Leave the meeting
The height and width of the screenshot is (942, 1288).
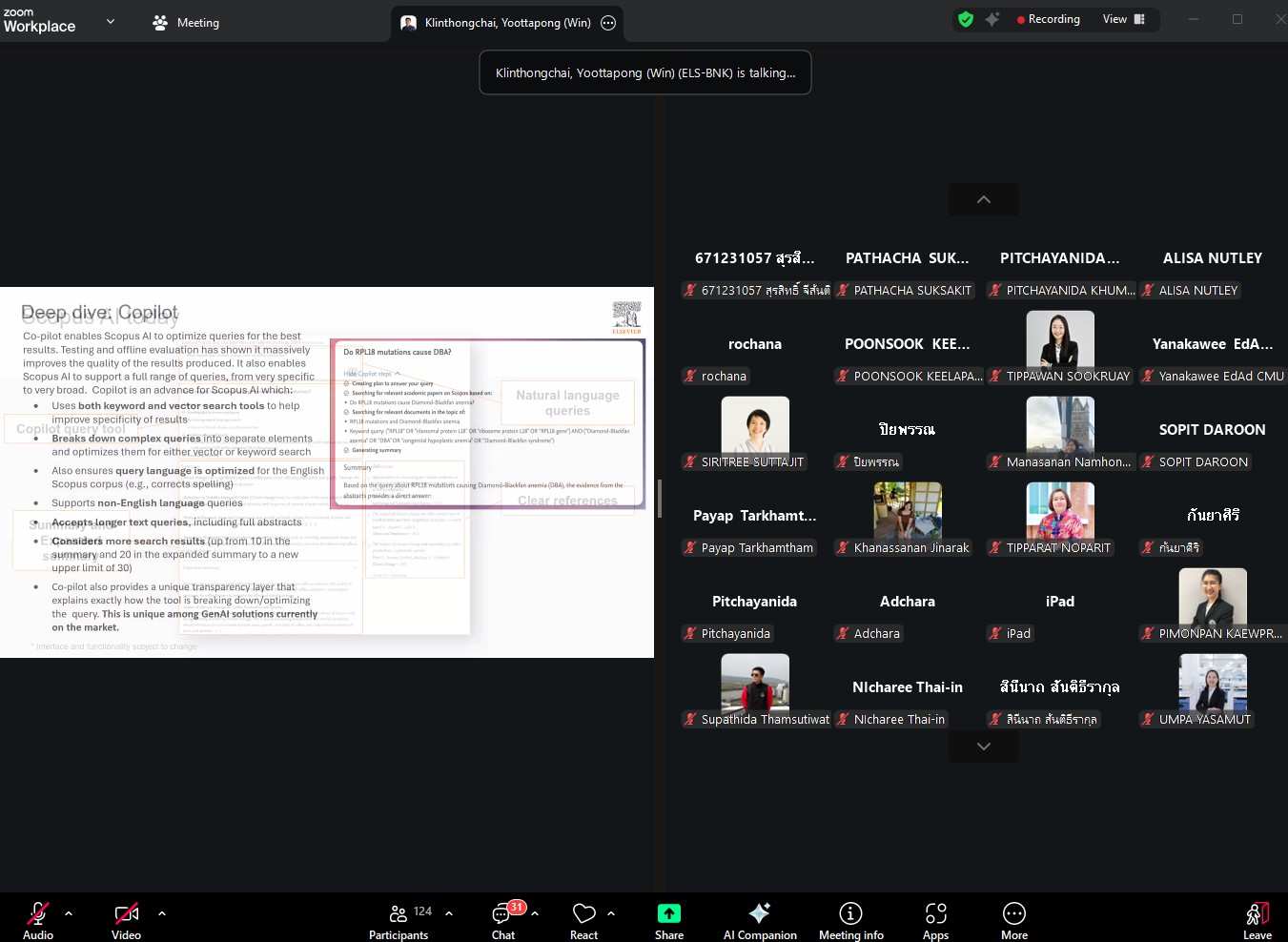1257,920
